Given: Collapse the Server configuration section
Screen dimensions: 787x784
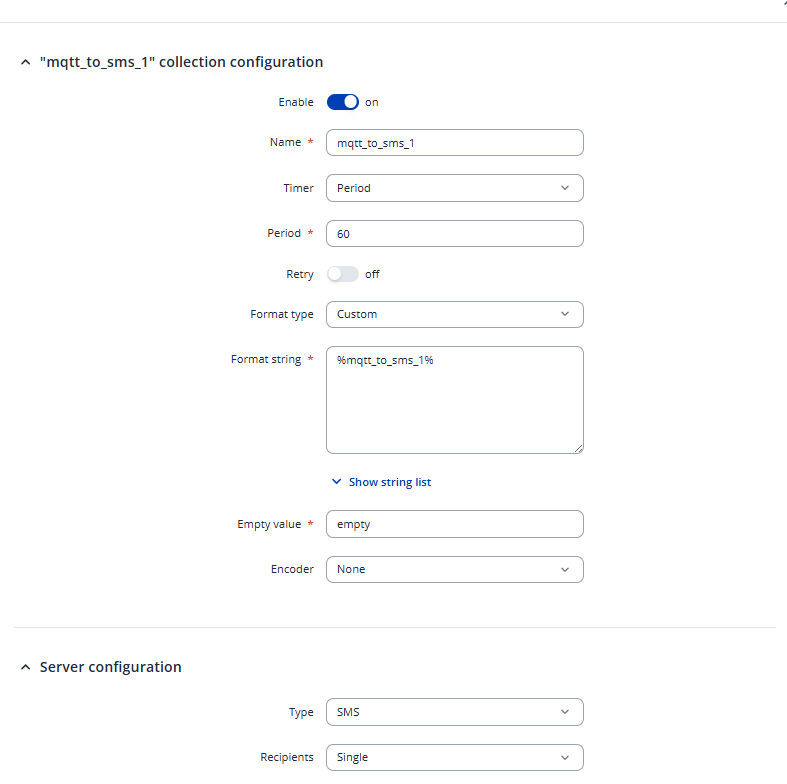Looking at the screenshot, I should click(26, 667).
